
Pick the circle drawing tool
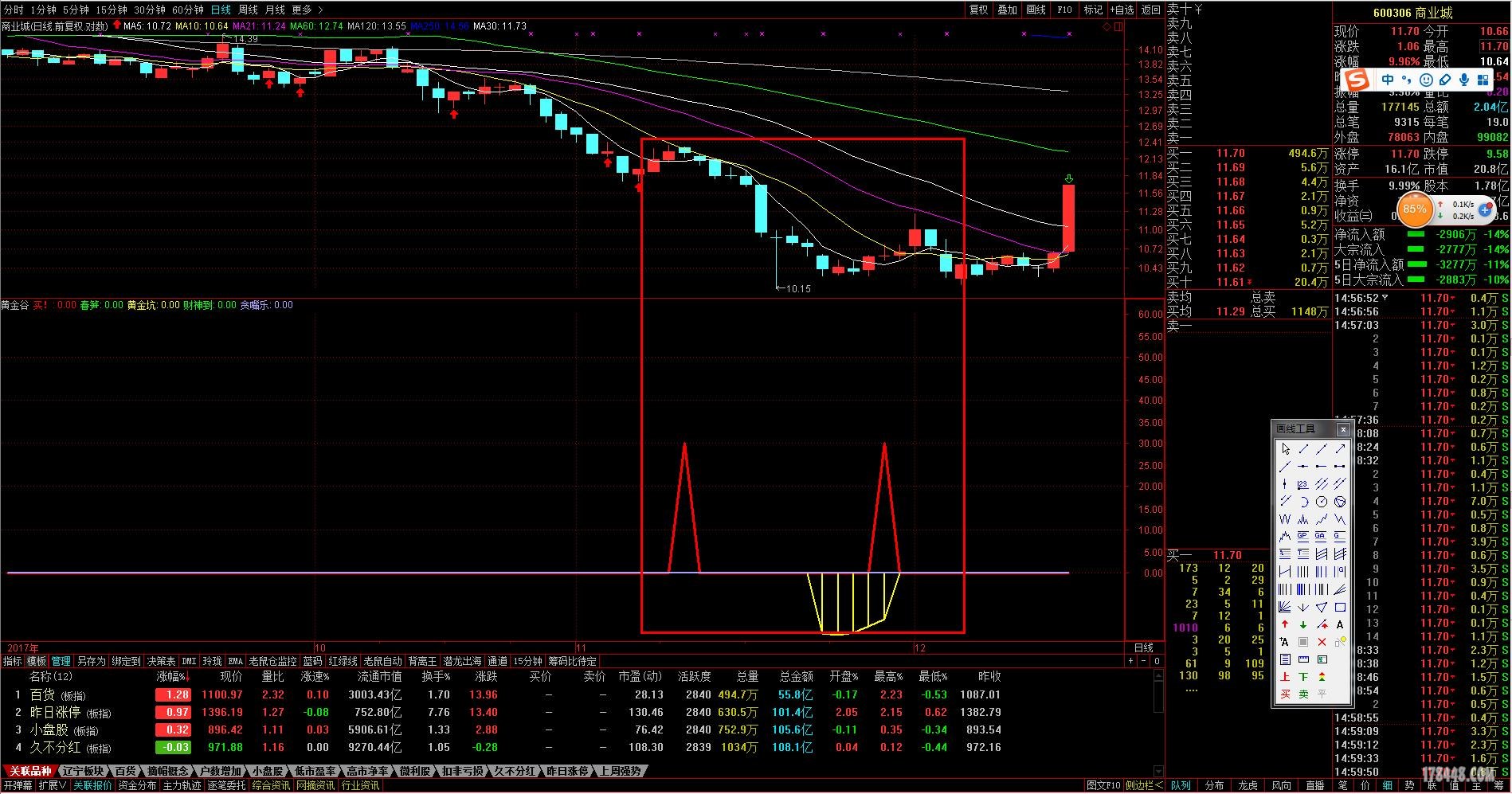coord(1322,501)
